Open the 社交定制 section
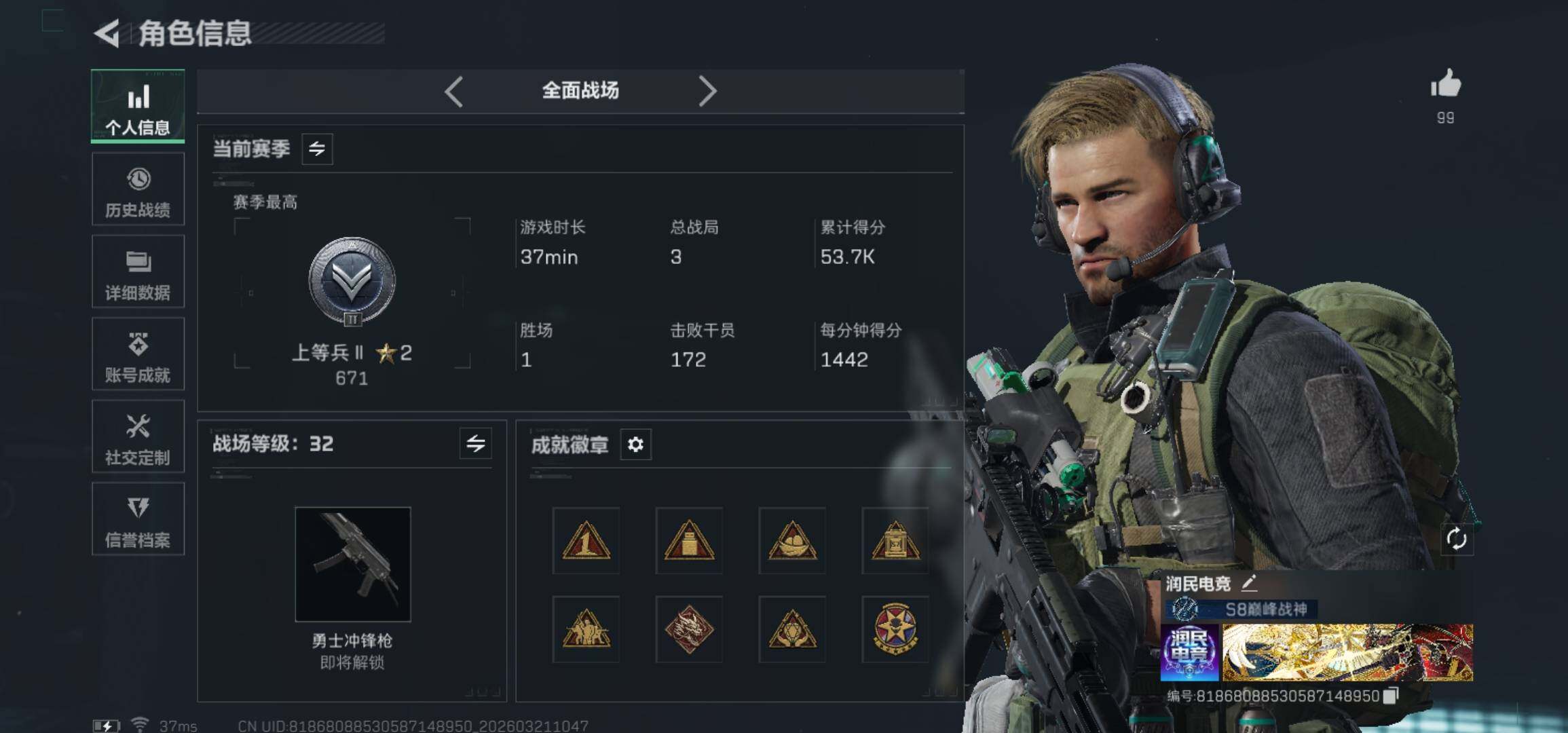The image size is (1568, 733). click(138, 436)
